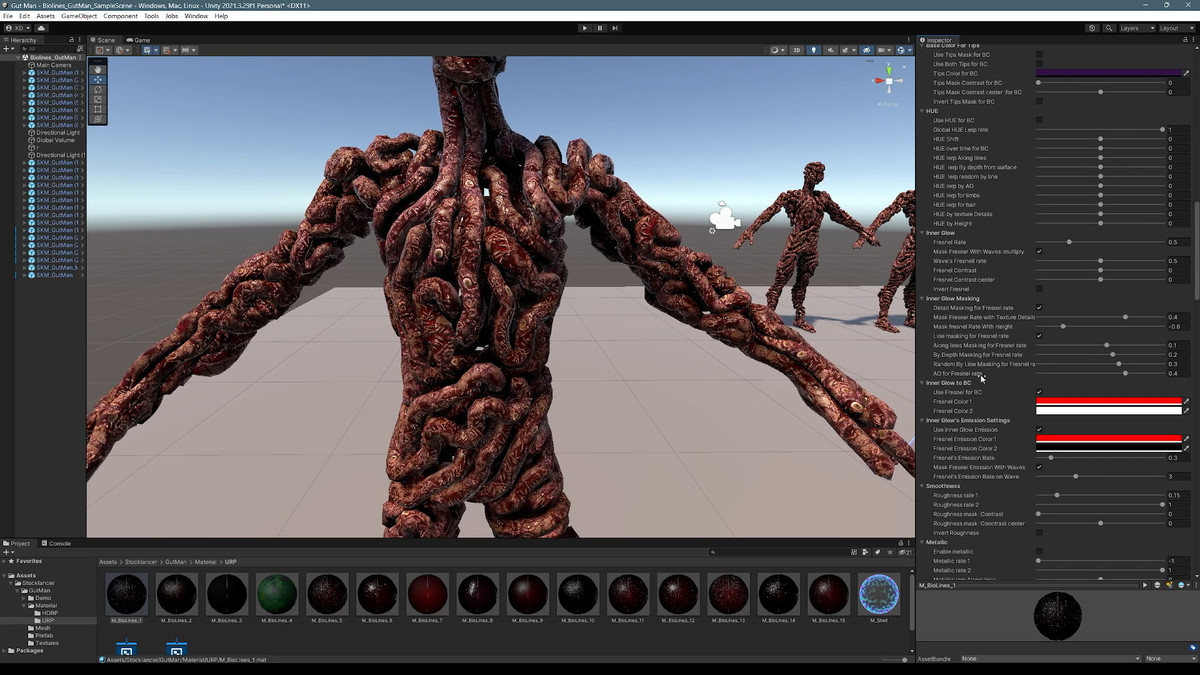Select the M_BioLines_4 material thumbnail
1200x675 pixels.
(277, 594)
